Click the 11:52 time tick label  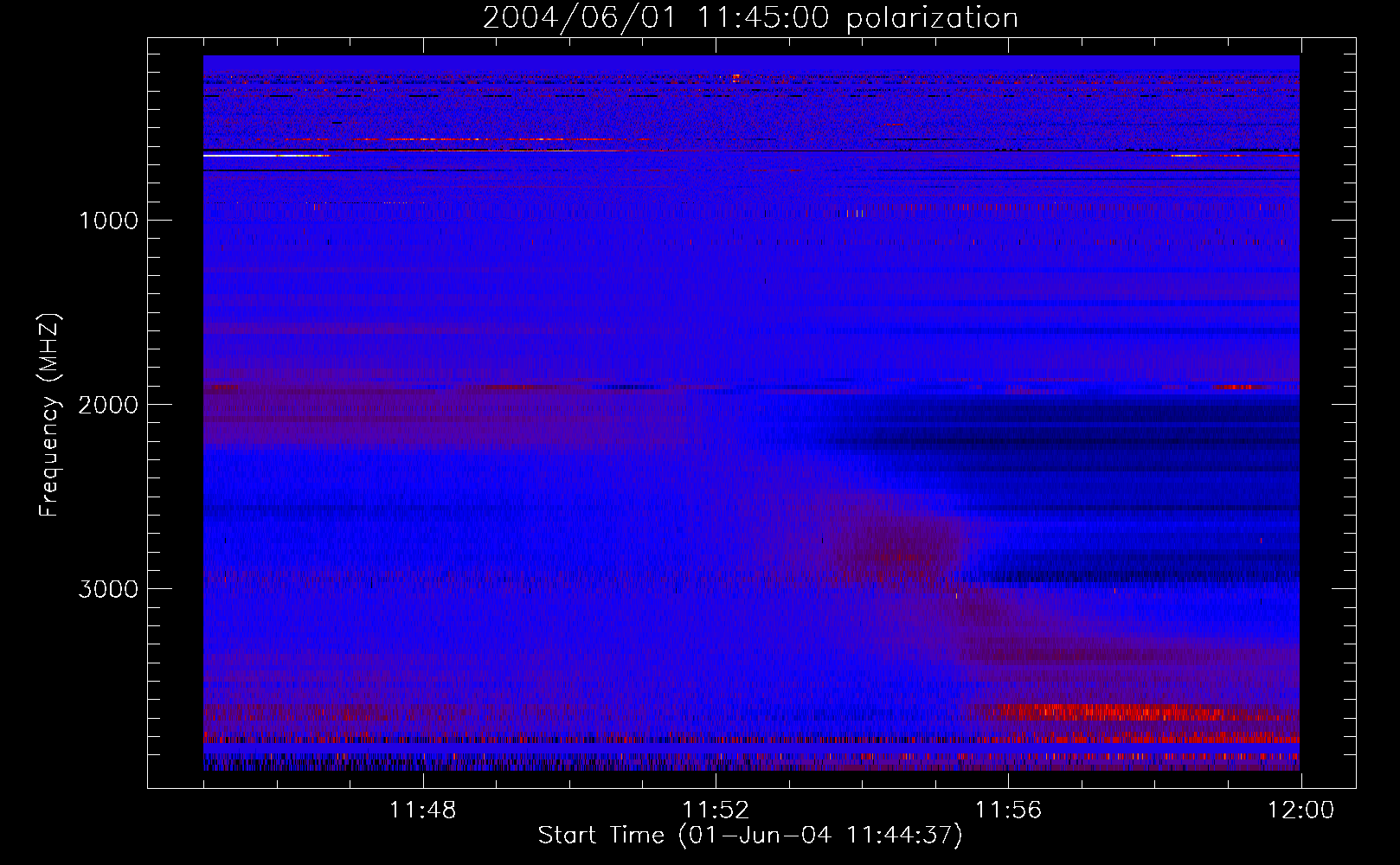(716, 811)
